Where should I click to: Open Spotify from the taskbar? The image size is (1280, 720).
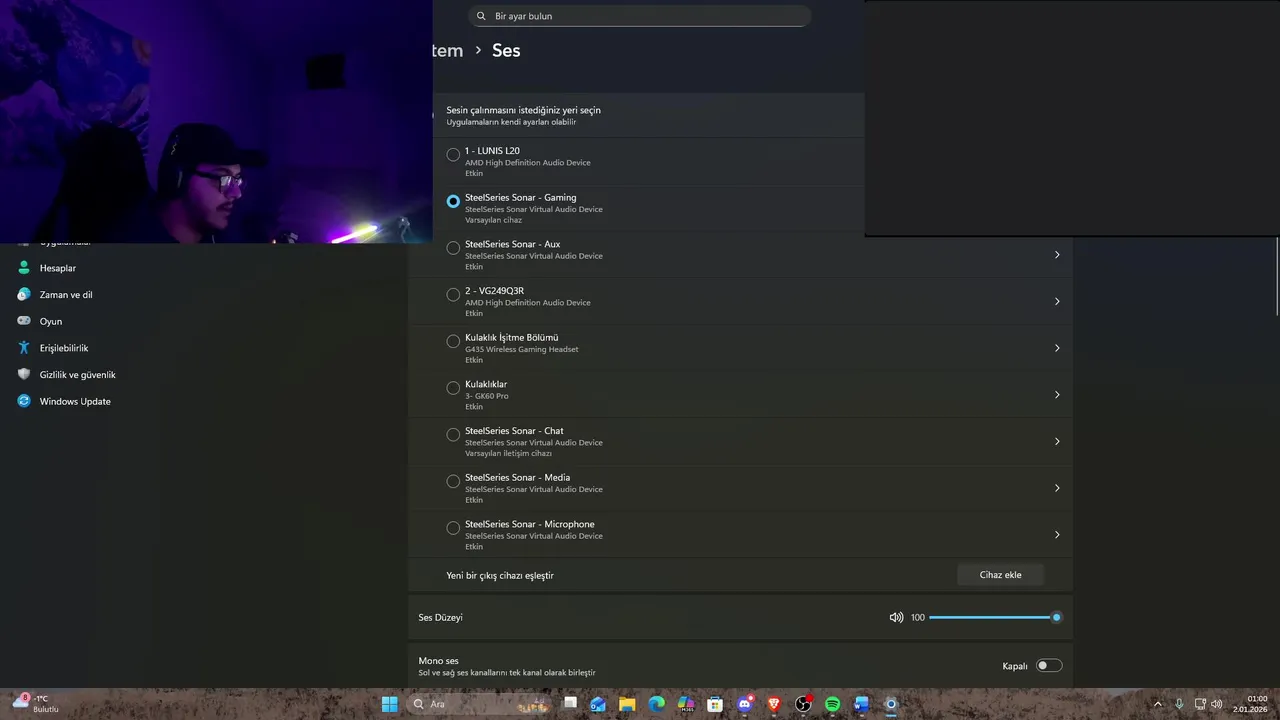click(x=832, y=704)
